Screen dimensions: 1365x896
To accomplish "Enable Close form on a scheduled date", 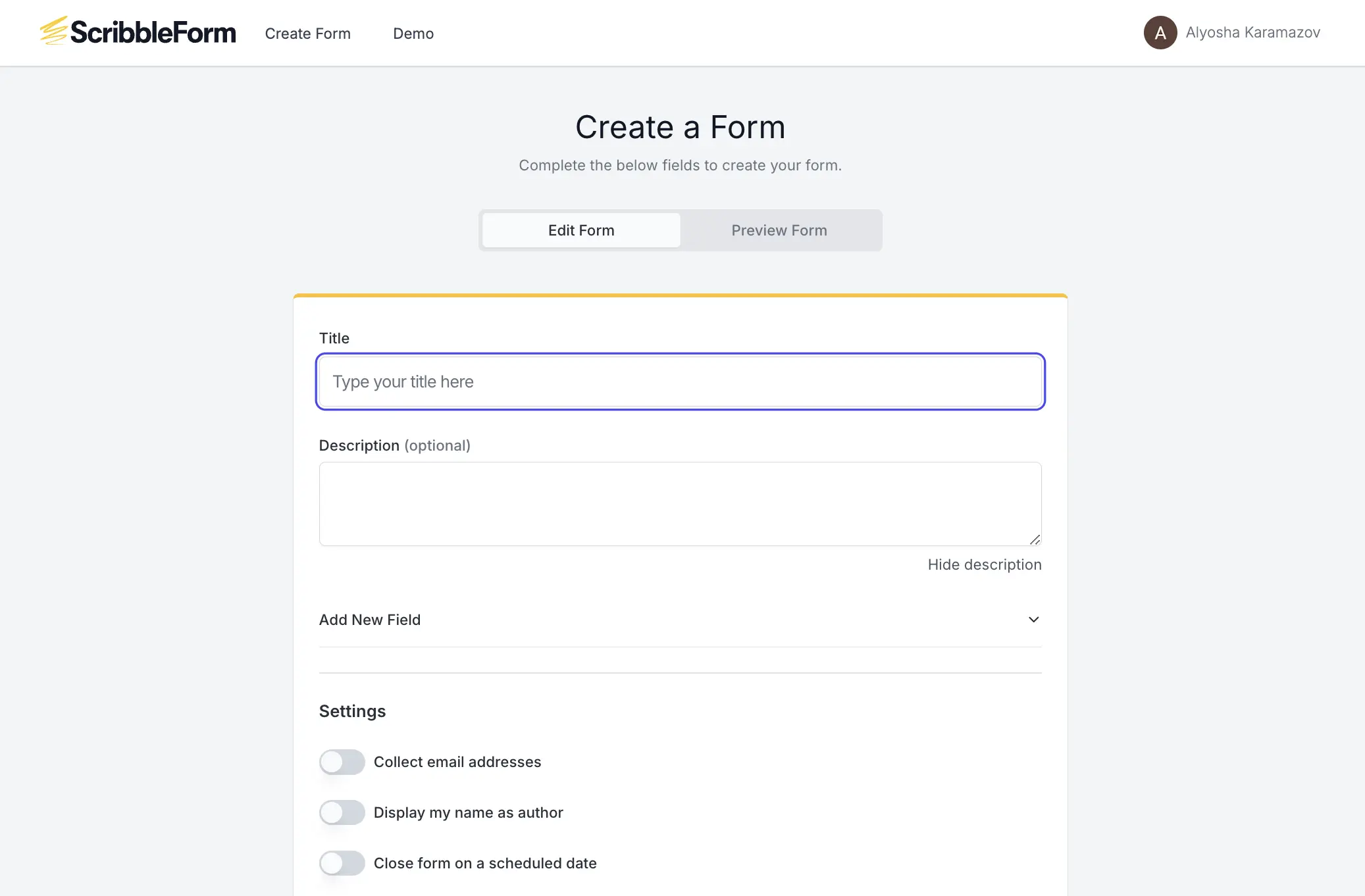I will pos(342,862).
